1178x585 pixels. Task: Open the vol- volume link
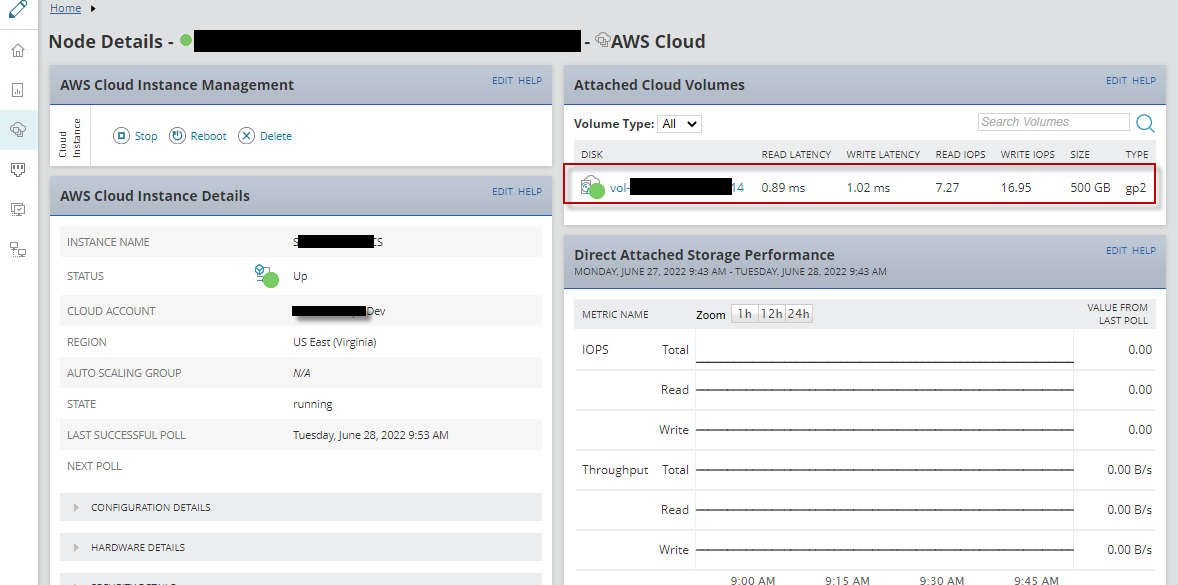[x=677, y=188]
